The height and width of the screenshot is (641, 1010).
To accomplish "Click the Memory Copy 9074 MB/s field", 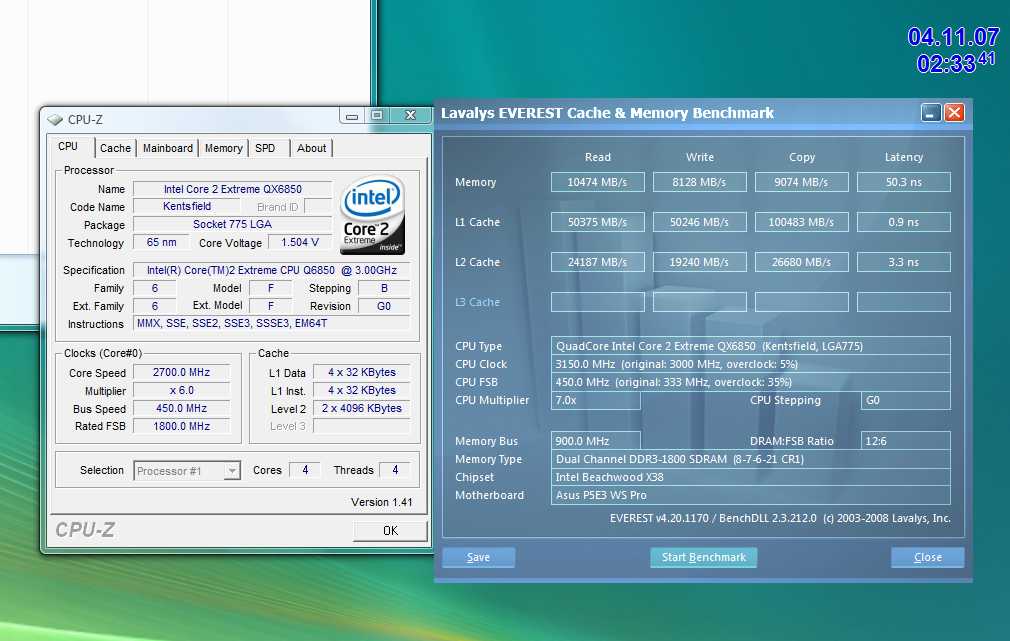I will (801, 182).
